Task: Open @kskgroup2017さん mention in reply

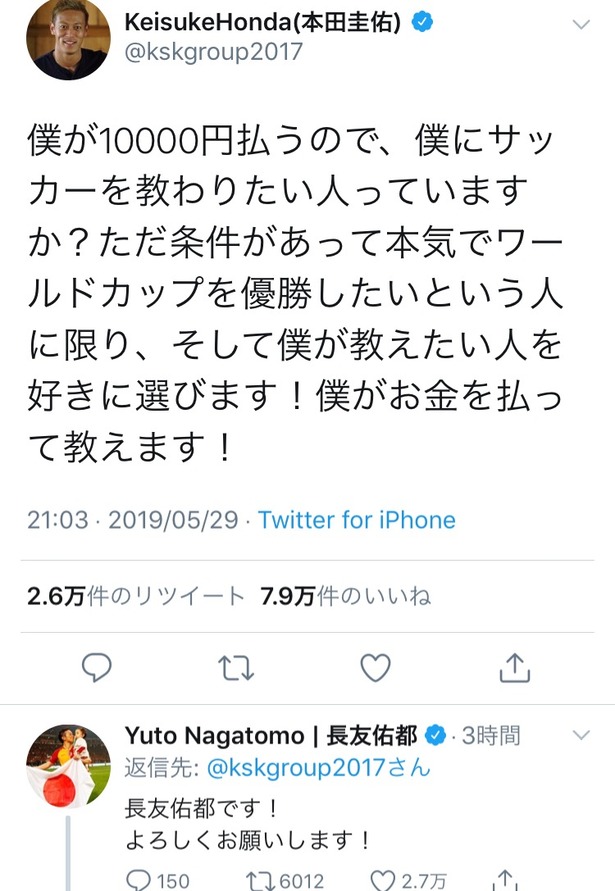Action: [x=318, y=768]
